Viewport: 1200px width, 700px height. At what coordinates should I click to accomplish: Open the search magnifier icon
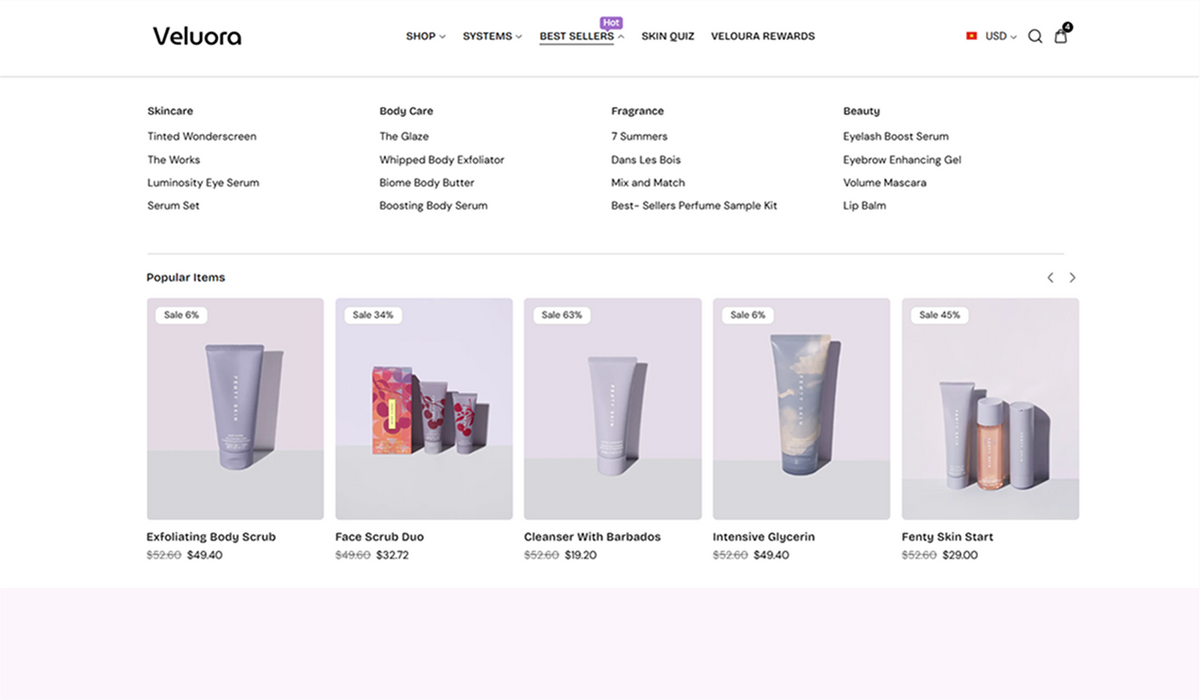[1035, 37]
